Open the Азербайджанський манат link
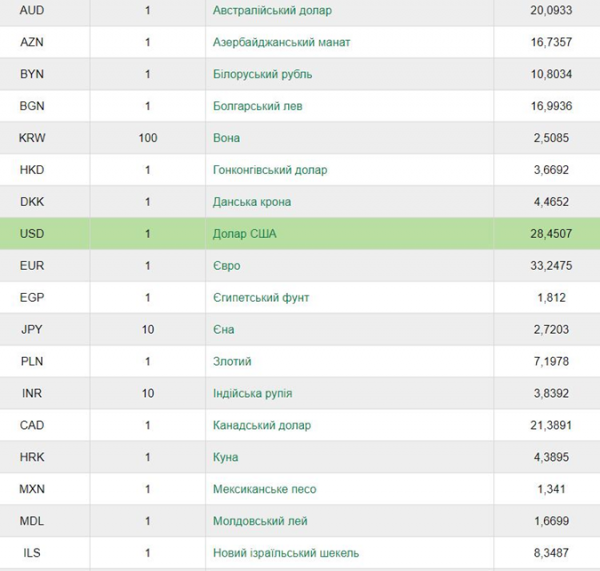This screenshot has width=600, height=571. coord(281,42)
